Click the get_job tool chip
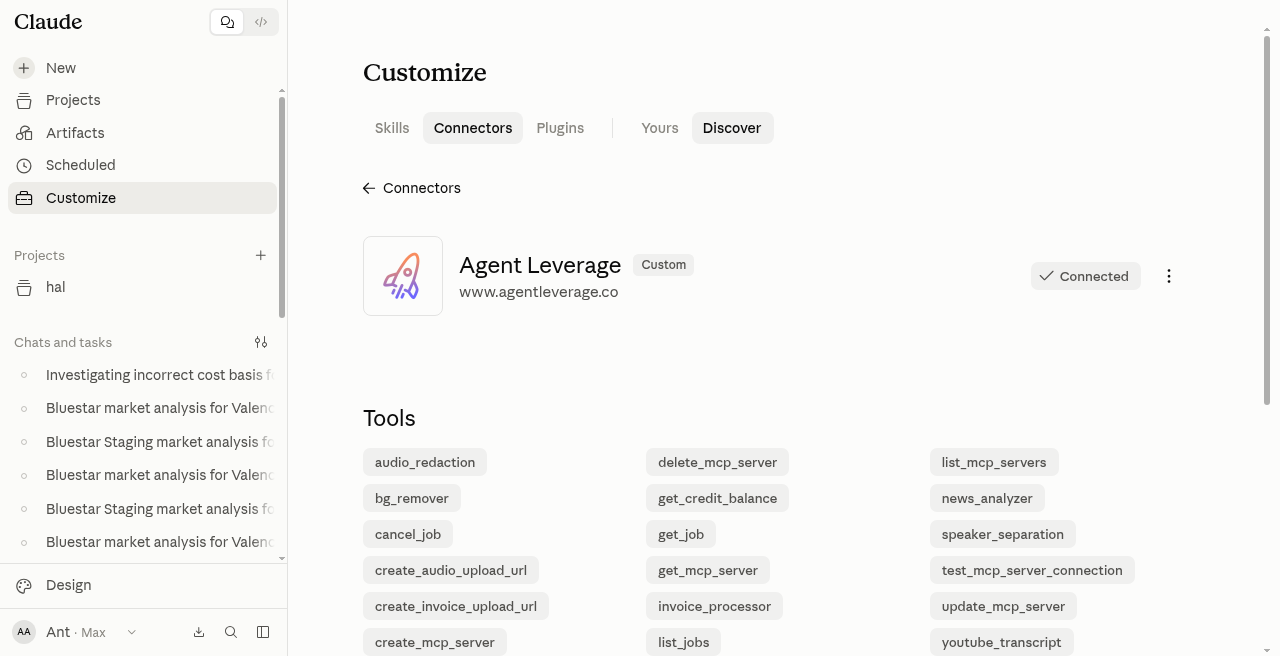The height and width of the screenshot is (656, 1280). pos(681,534)
